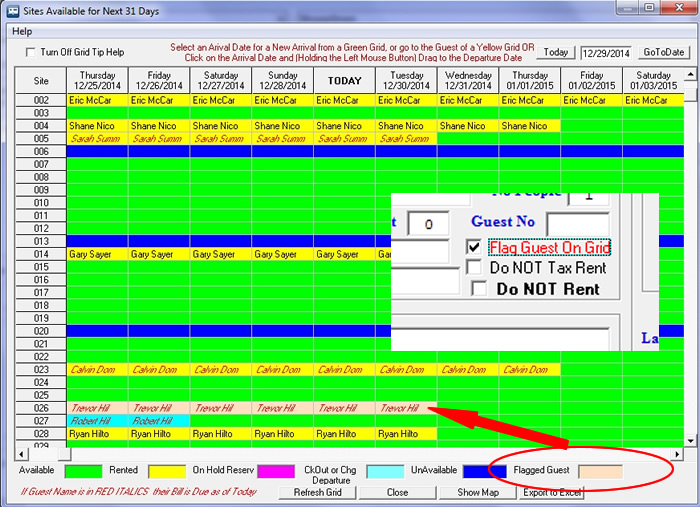
Task: Click the Export to Excel button
Action: pos(552,492)
